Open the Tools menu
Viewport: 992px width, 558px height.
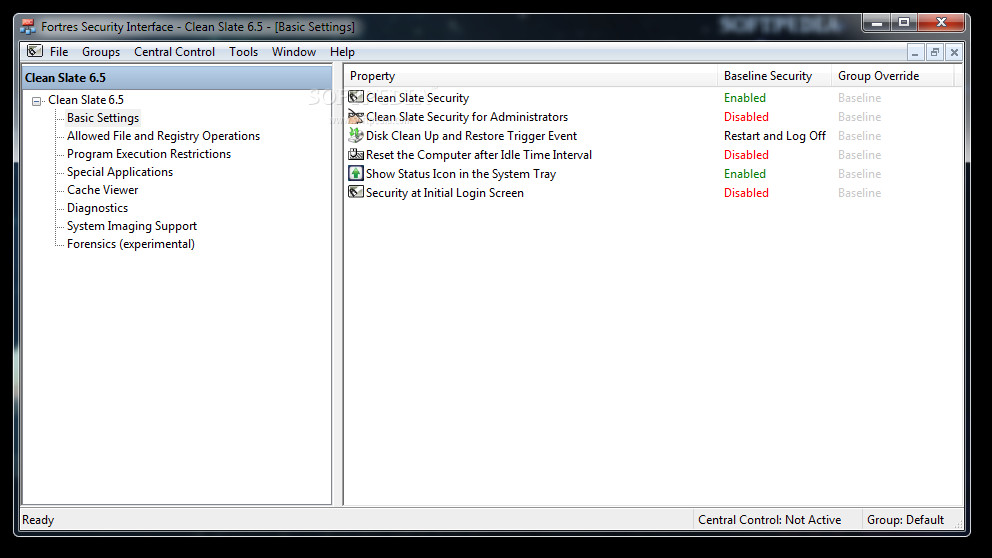point(243,52)
